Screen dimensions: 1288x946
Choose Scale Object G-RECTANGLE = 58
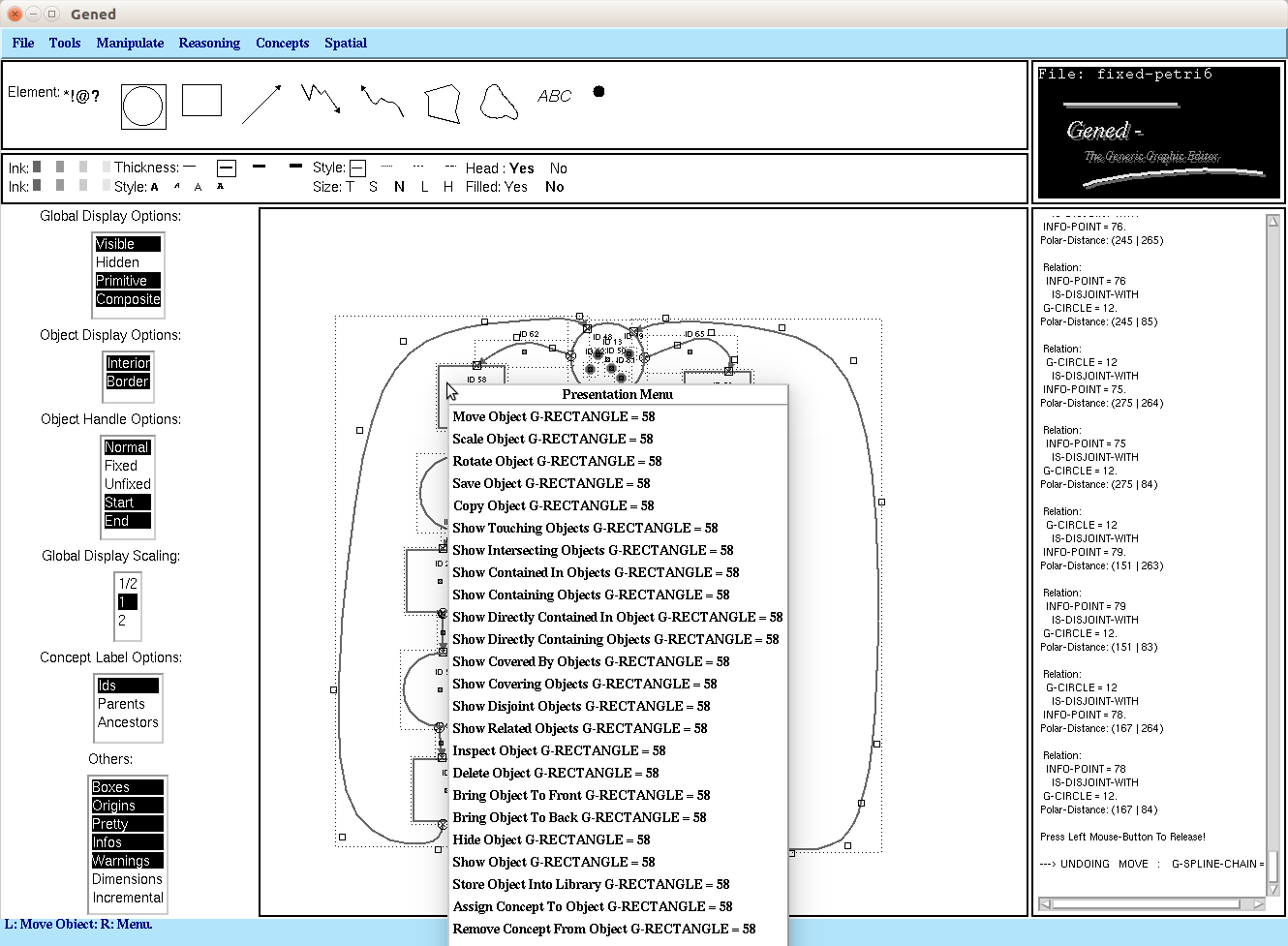tap(618, 439)
